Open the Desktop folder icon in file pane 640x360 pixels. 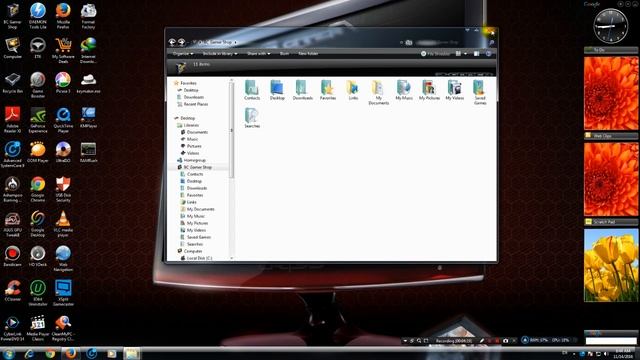[x=277, y=90]
